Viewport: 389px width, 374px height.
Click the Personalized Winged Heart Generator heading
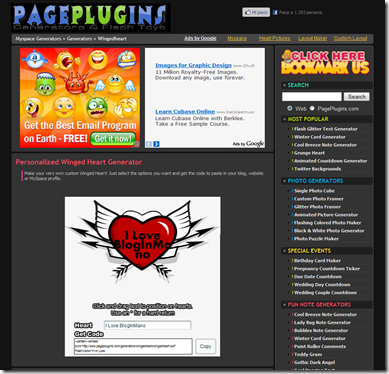click(x=79, y=162)
